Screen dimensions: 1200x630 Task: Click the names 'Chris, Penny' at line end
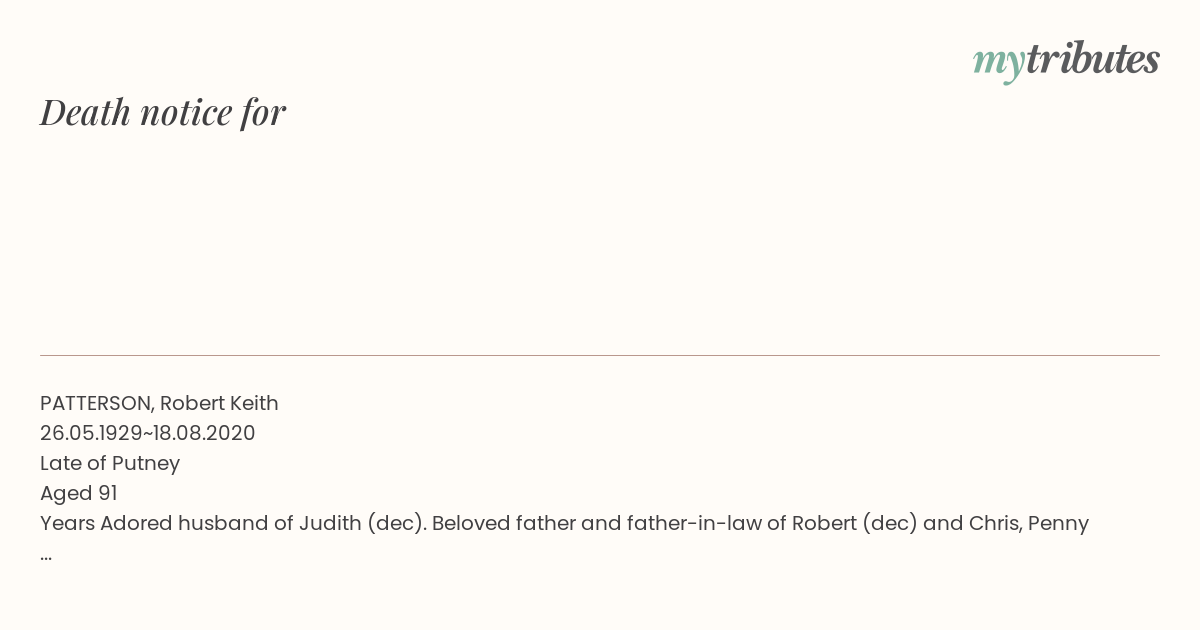1029,523
